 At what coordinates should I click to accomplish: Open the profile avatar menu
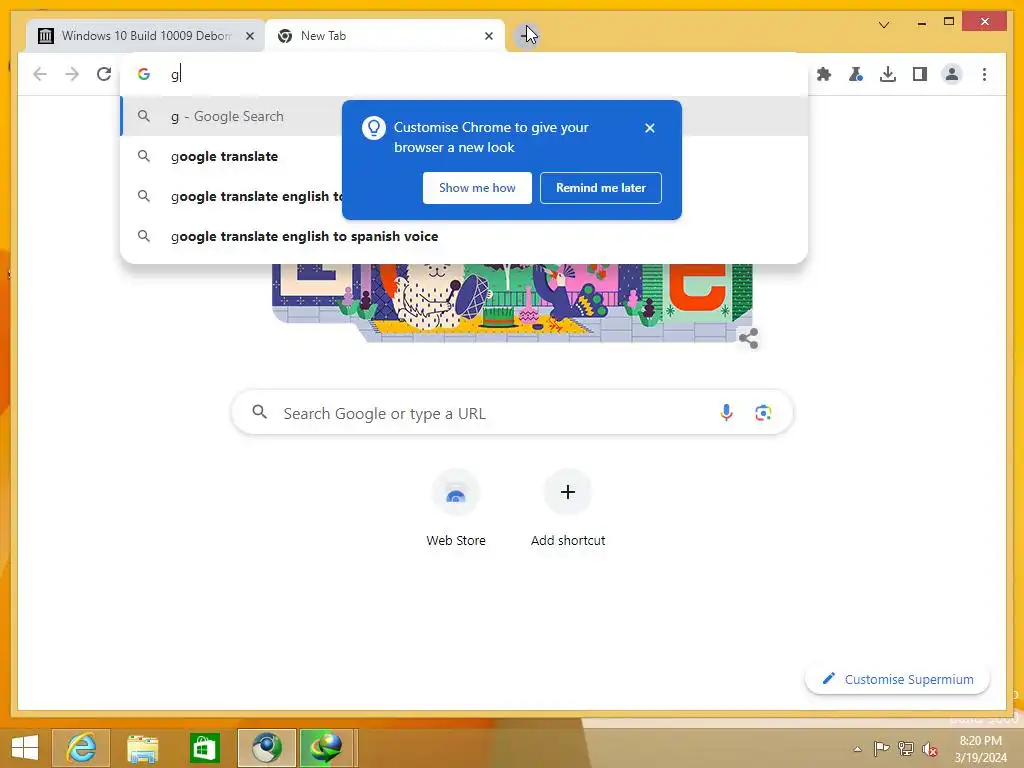coord(952,74)
